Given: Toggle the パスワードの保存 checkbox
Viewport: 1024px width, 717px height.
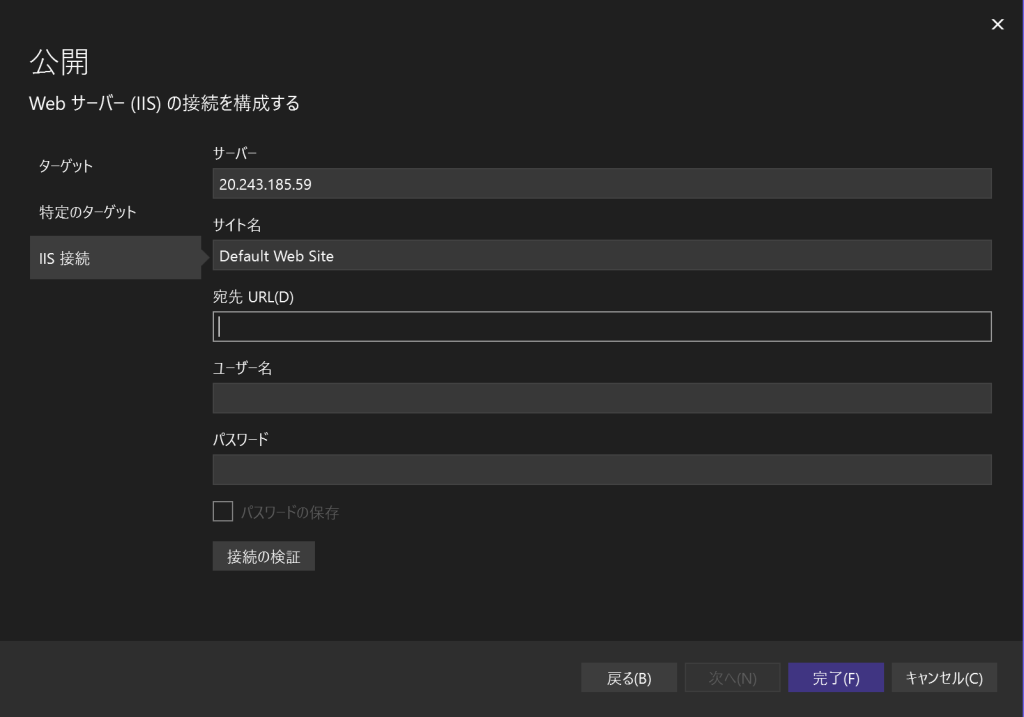Looking at the screenshot, I should pos(223,511).
